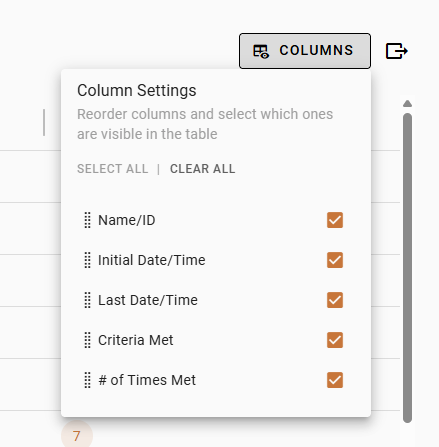Toggle the Initial Date/Time checkbox off
This screenshot has height=447, width=439.
coord(335,260)
